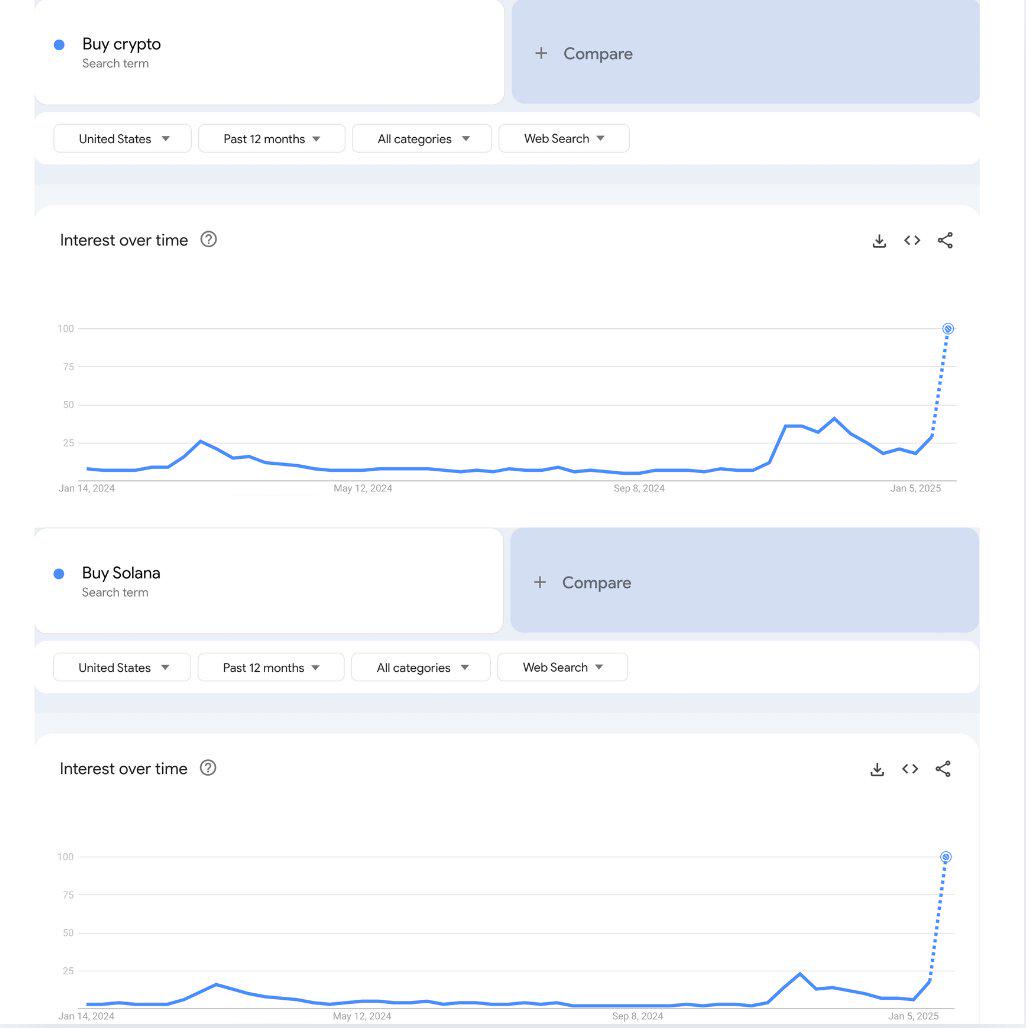Expand the United States dropdown for Buy Solana
The height and width of the screenshot is (1028, 1026).
coord(122,667)
